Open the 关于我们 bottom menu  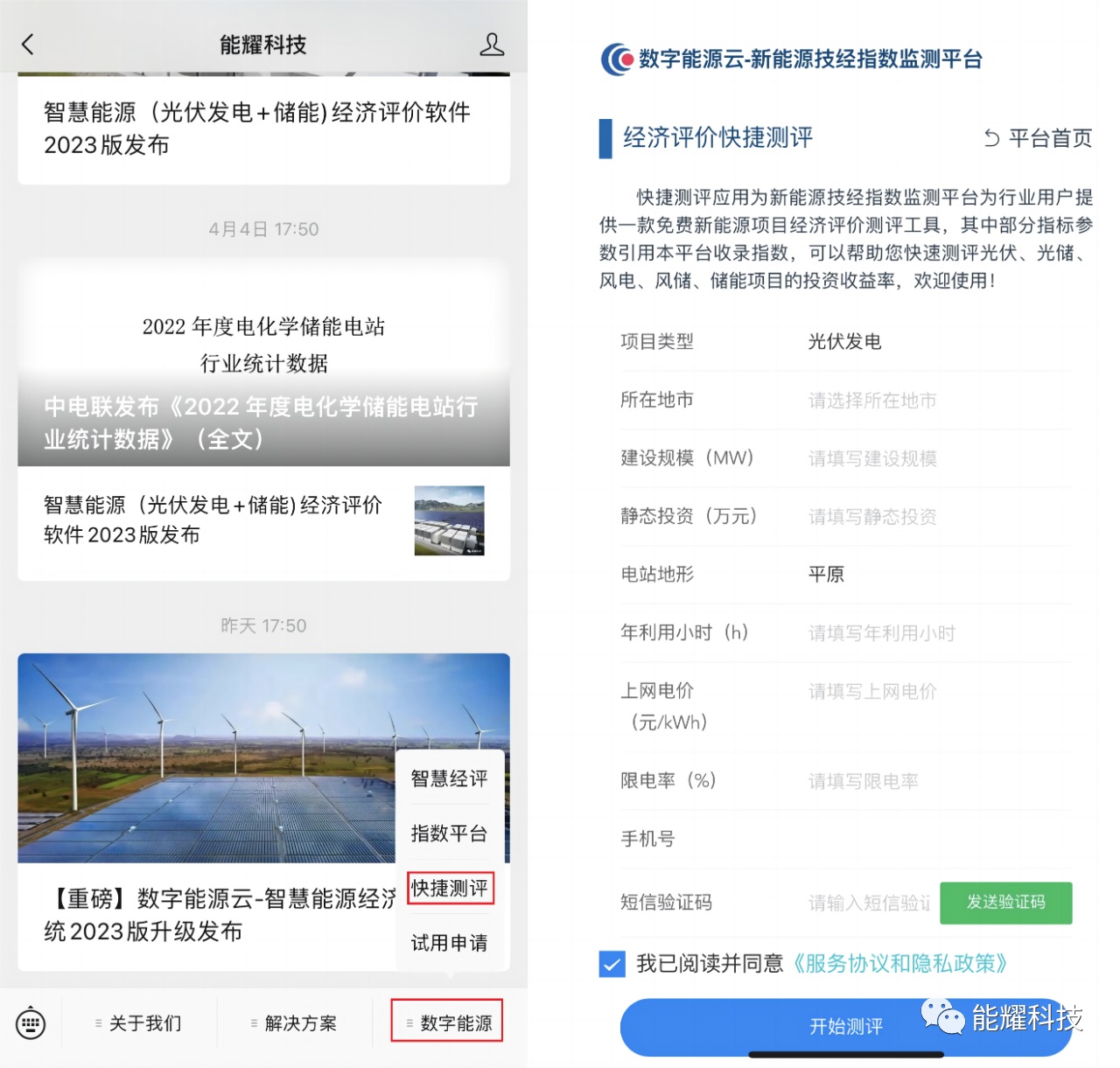(x=138, y=1023)
